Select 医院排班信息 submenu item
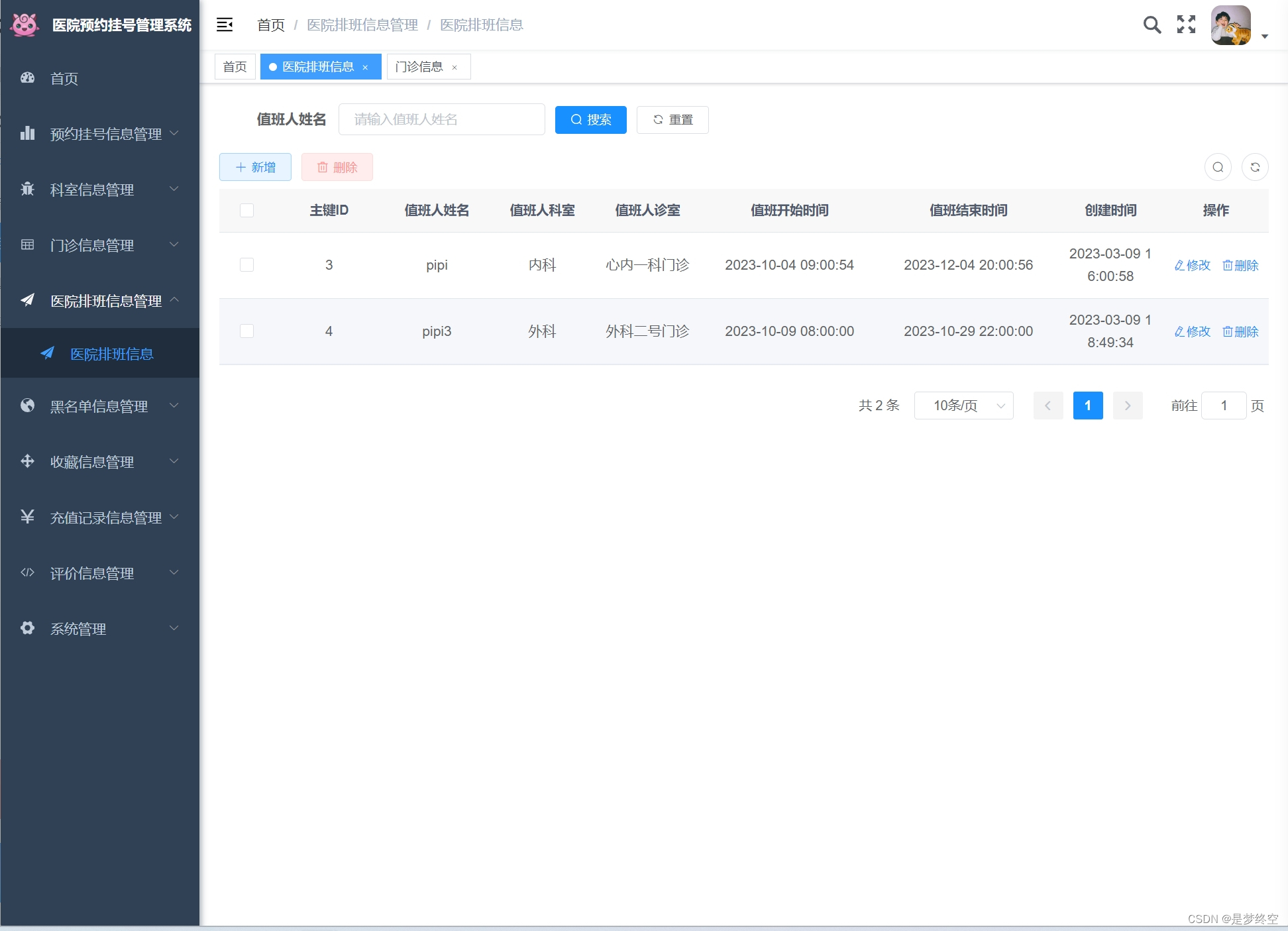Viewport: 1288px width, 931px height. (x=99, y=354)
